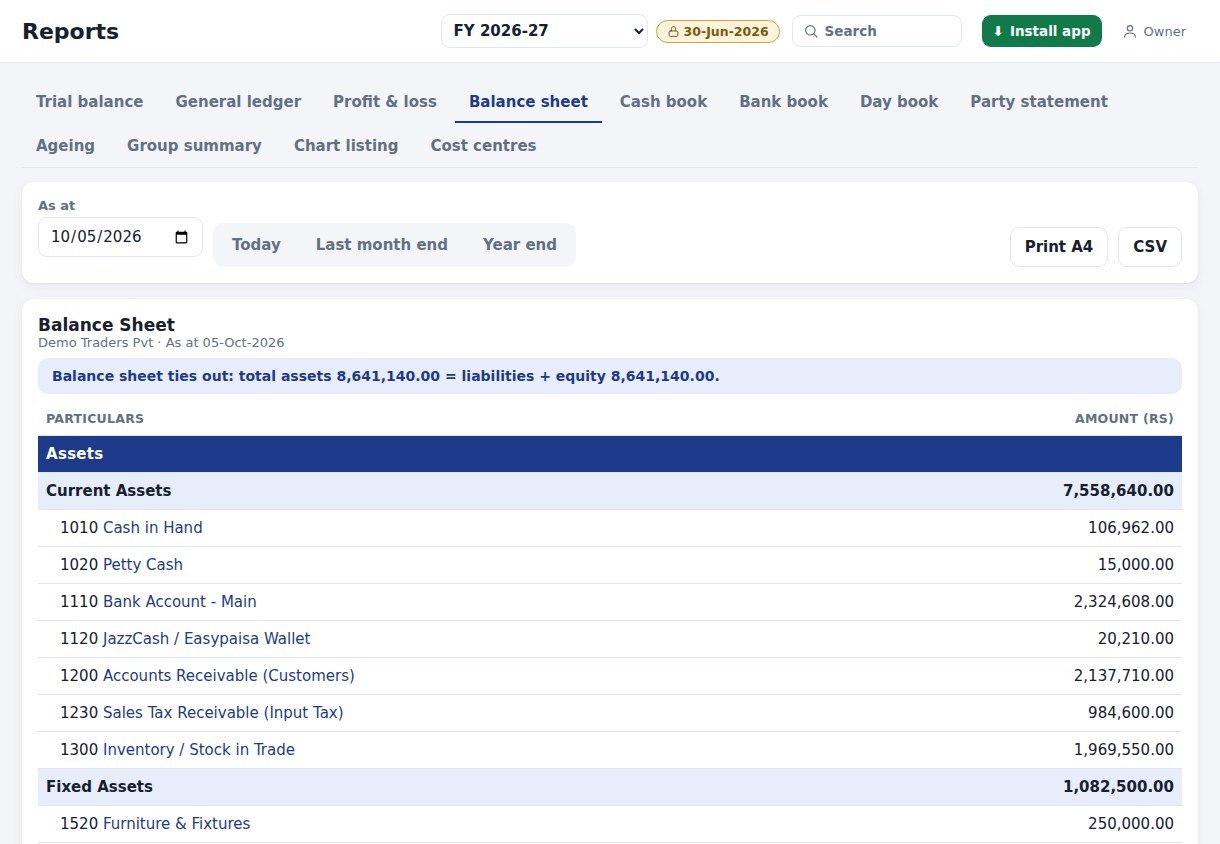This screenshot has height=844, width=1220.
Task: Choose Last month end date preset
Action: click(x=382, y=244)
